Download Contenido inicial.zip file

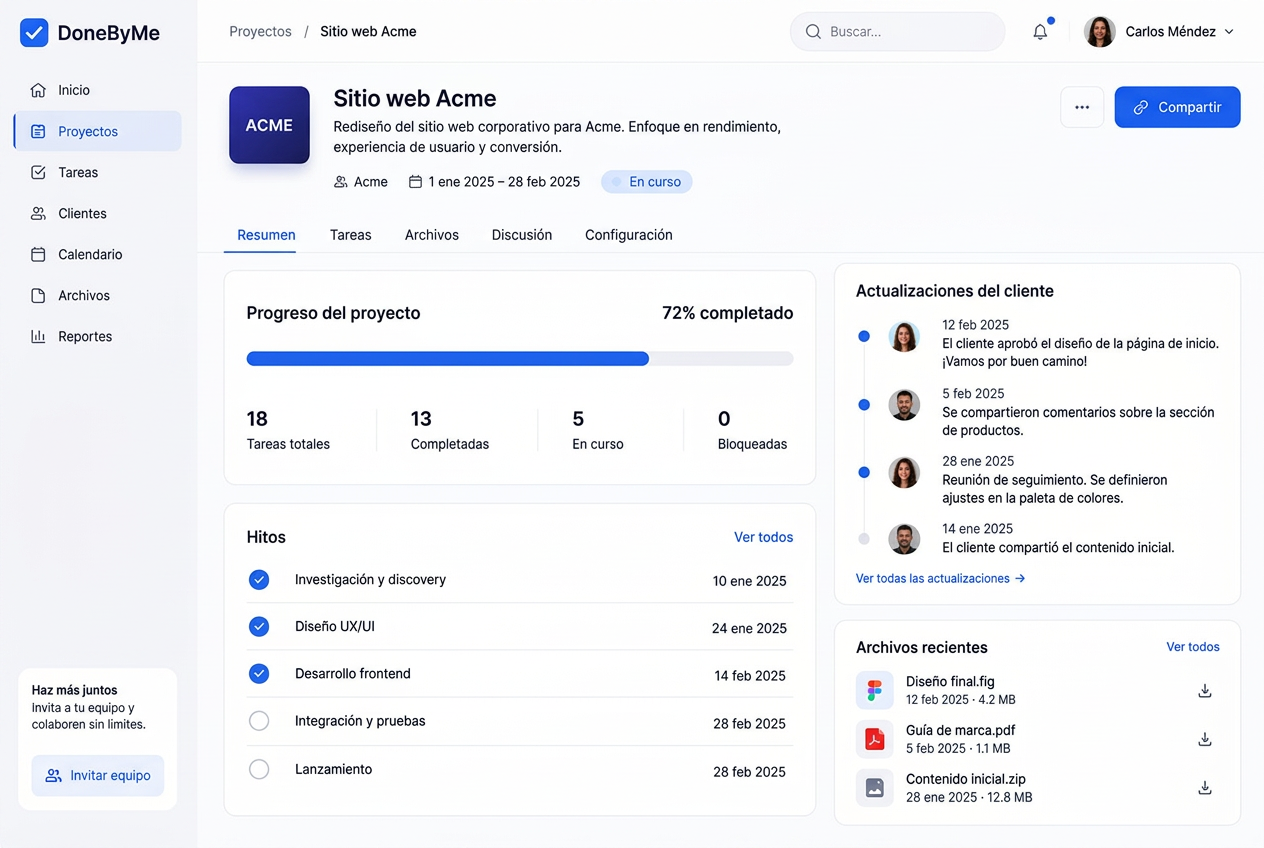(x=1205, y=788)
